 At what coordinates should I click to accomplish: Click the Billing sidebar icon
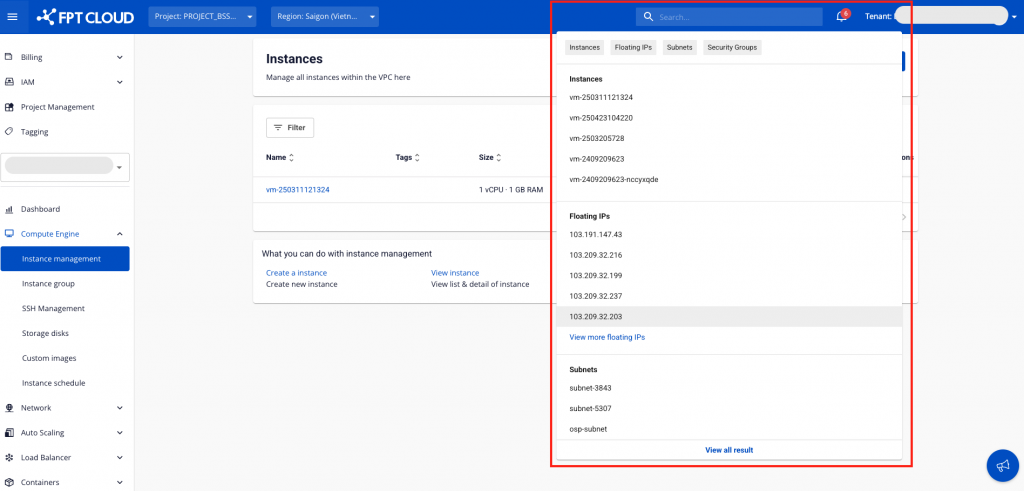pos(9,57)
